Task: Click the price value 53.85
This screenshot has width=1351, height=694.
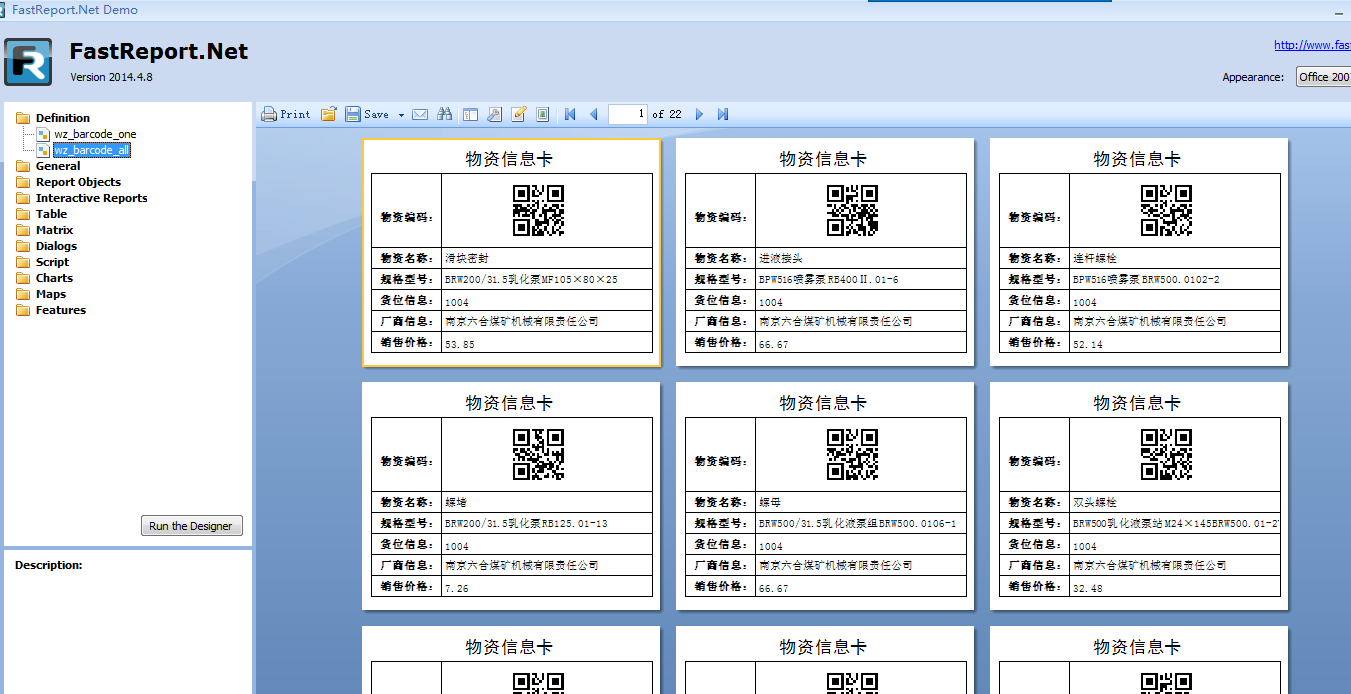Action: pos(460,344)
